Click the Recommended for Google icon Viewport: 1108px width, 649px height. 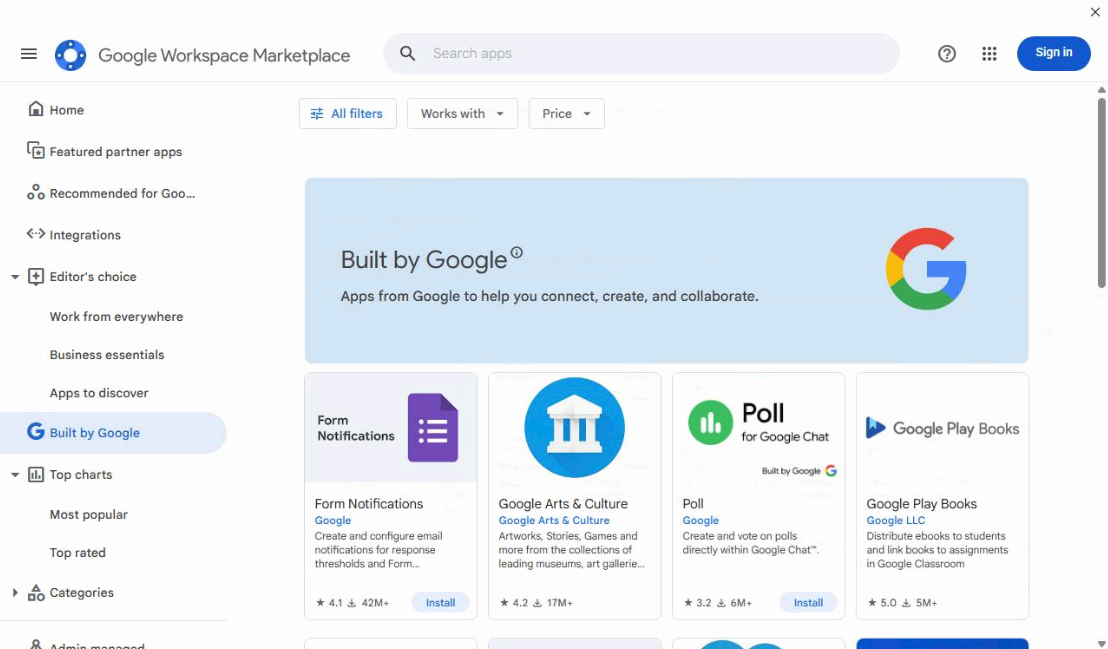point(35,192)
